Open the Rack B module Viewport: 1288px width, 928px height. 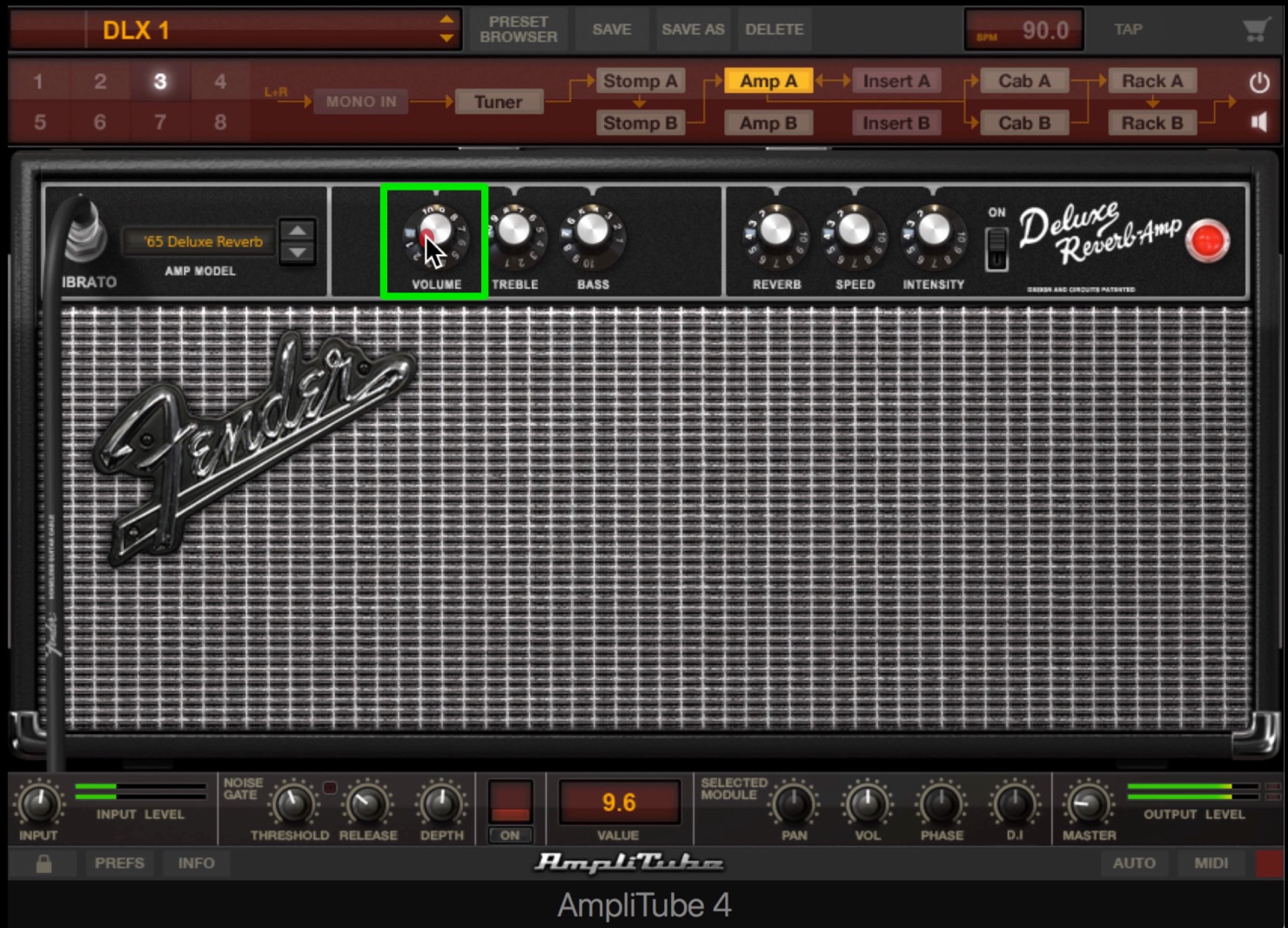(1152, 123)
